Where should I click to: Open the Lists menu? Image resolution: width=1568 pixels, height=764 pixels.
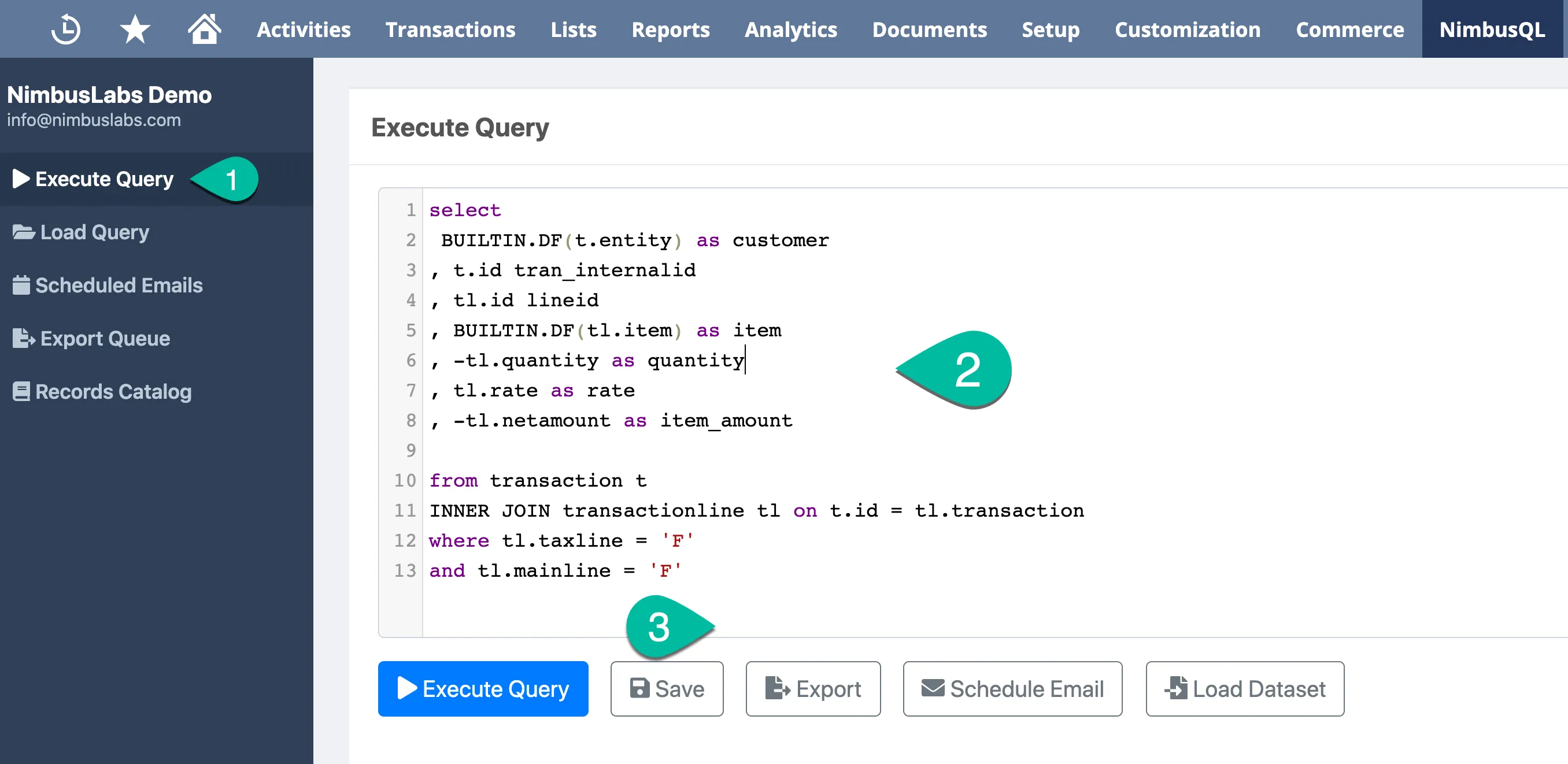point(574,29)
